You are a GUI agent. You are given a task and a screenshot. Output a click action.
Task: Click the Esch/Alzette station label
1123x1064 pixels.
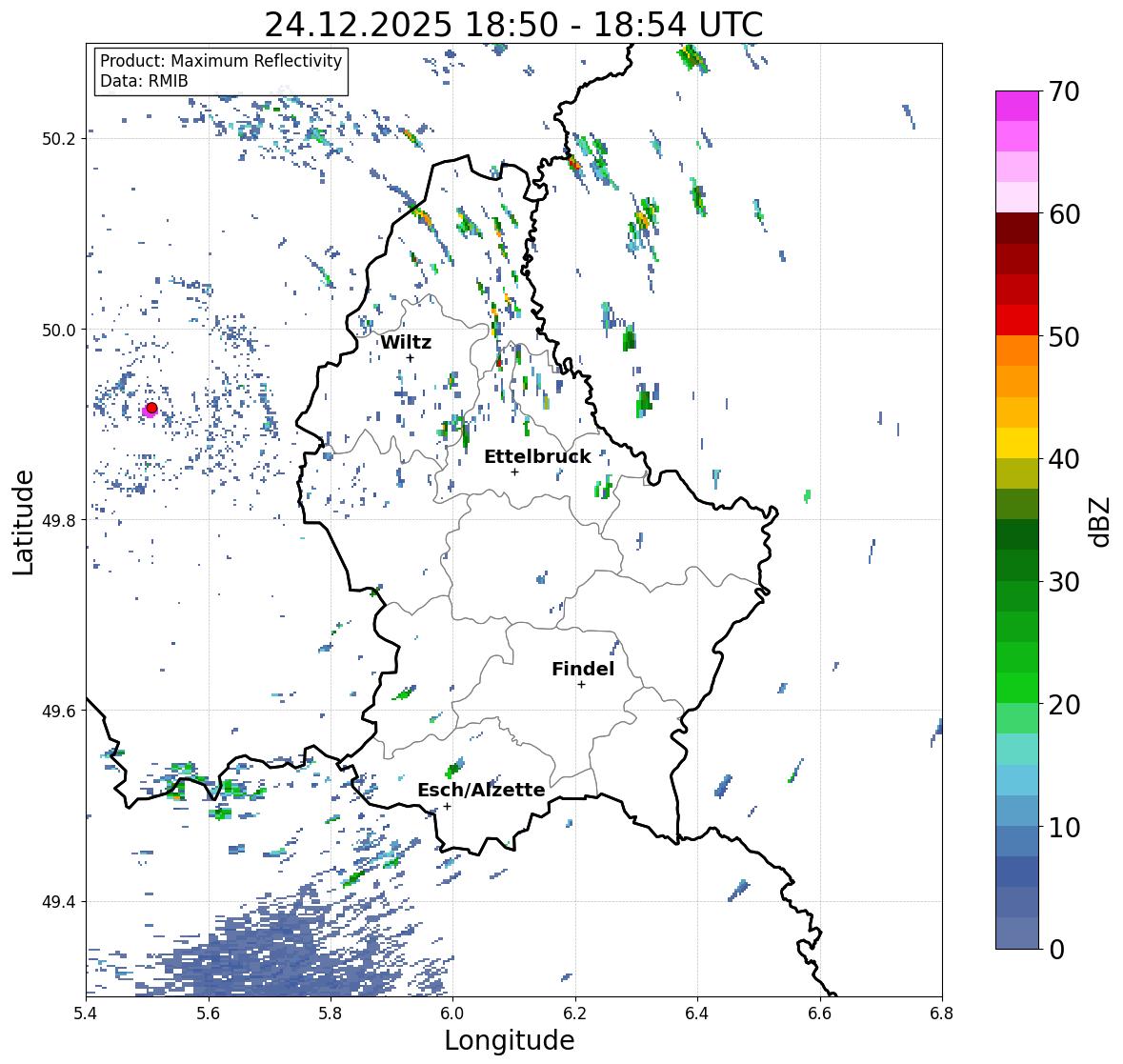481,790
